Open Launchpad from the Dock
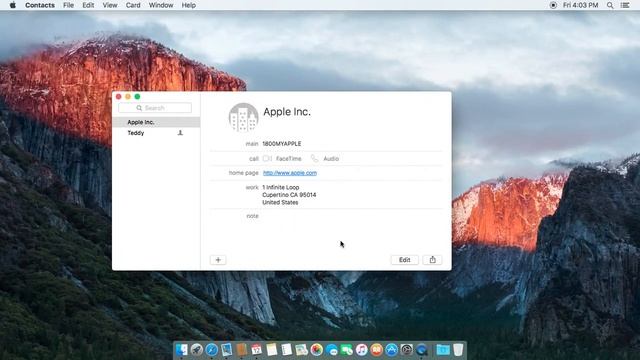 tap(197, 350)
